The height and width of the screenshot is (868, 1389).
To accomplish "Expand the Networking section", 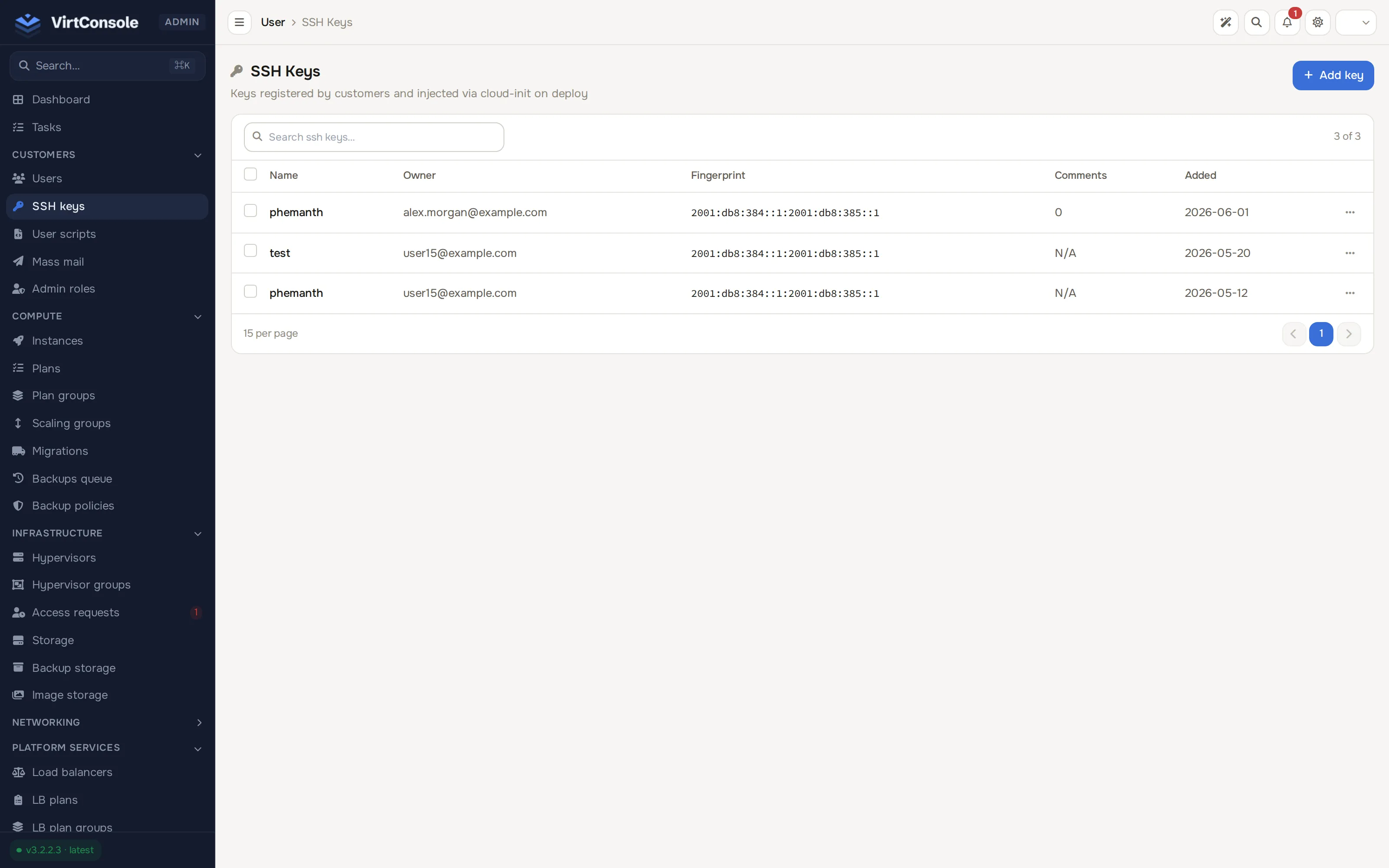I will point(199,723).
